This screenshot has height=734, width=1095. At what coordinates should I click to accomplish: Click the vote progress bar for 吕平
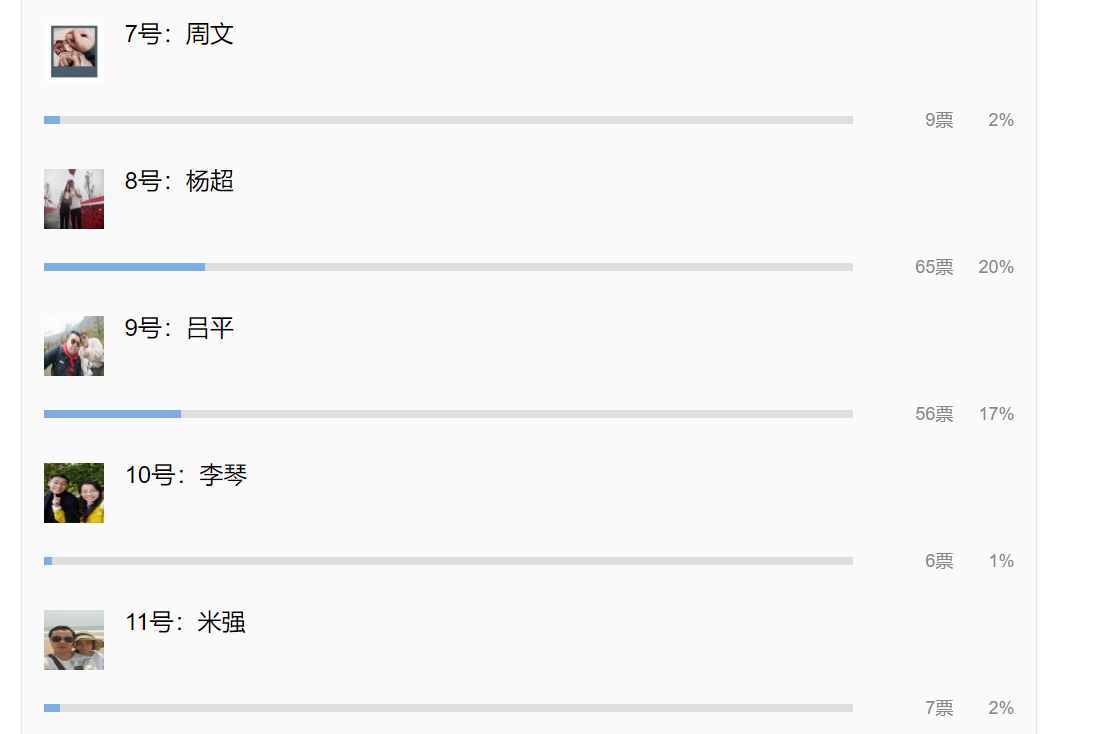tap(448, 414)
